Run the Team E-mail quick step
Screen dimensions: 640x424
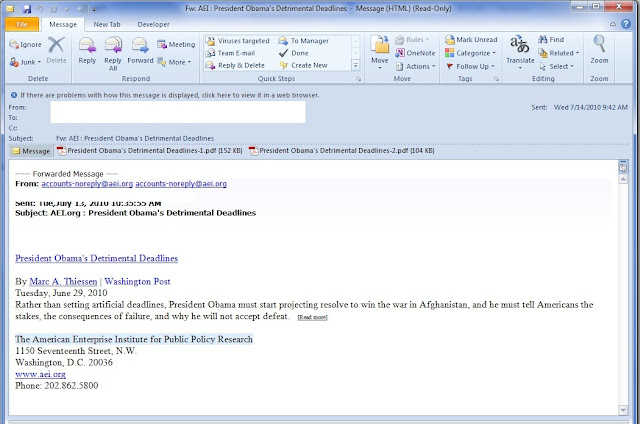[231, 53]
